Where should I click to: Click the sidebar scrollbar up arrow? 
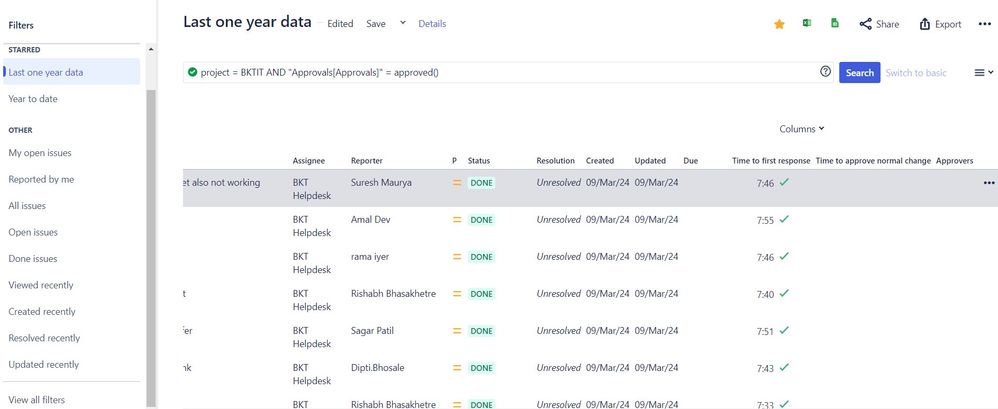[151, 49]
